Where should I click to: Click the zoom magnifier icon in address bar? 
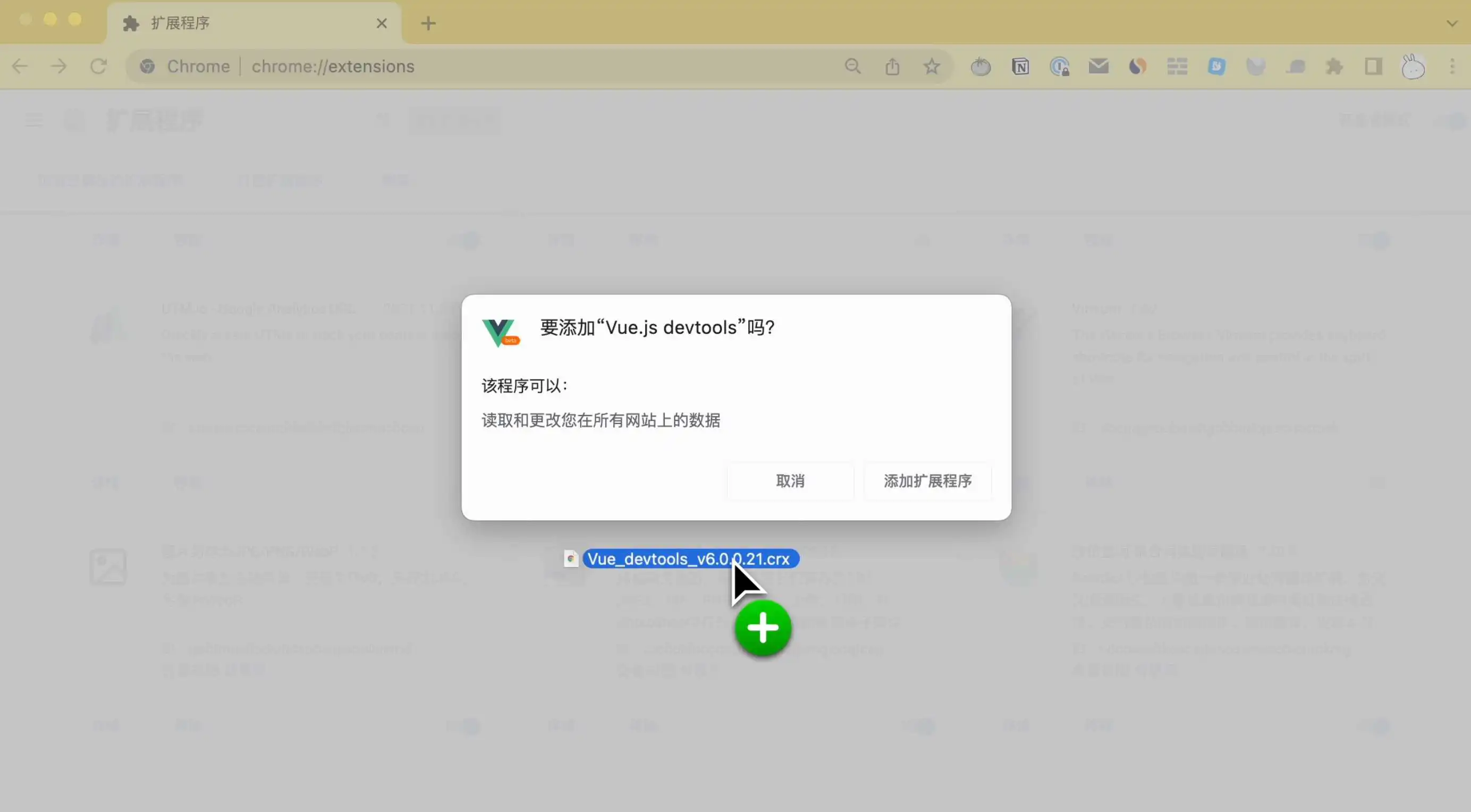coord(852,67)
